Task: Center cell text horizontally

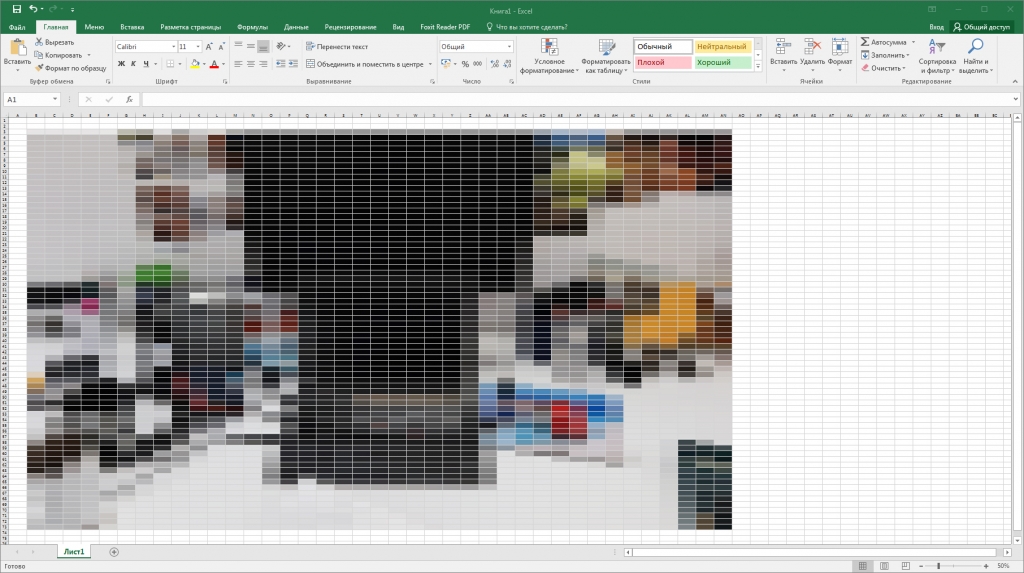Action: 251,64
